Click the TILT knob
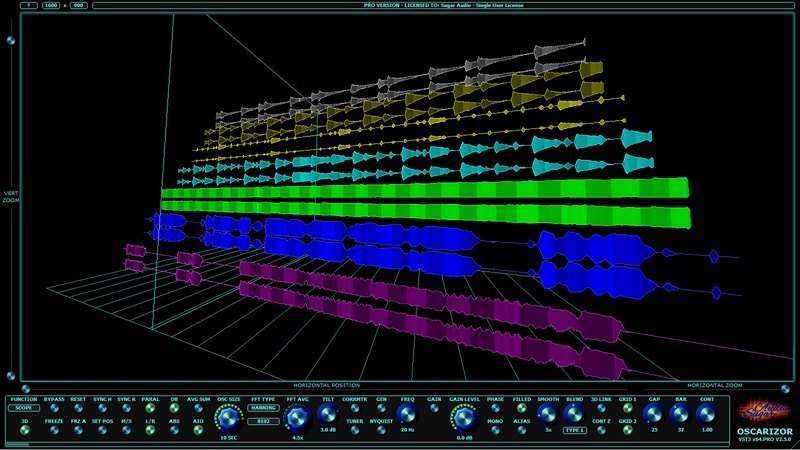The height and width of the screenshot is (450, 800). pos(328,415)
